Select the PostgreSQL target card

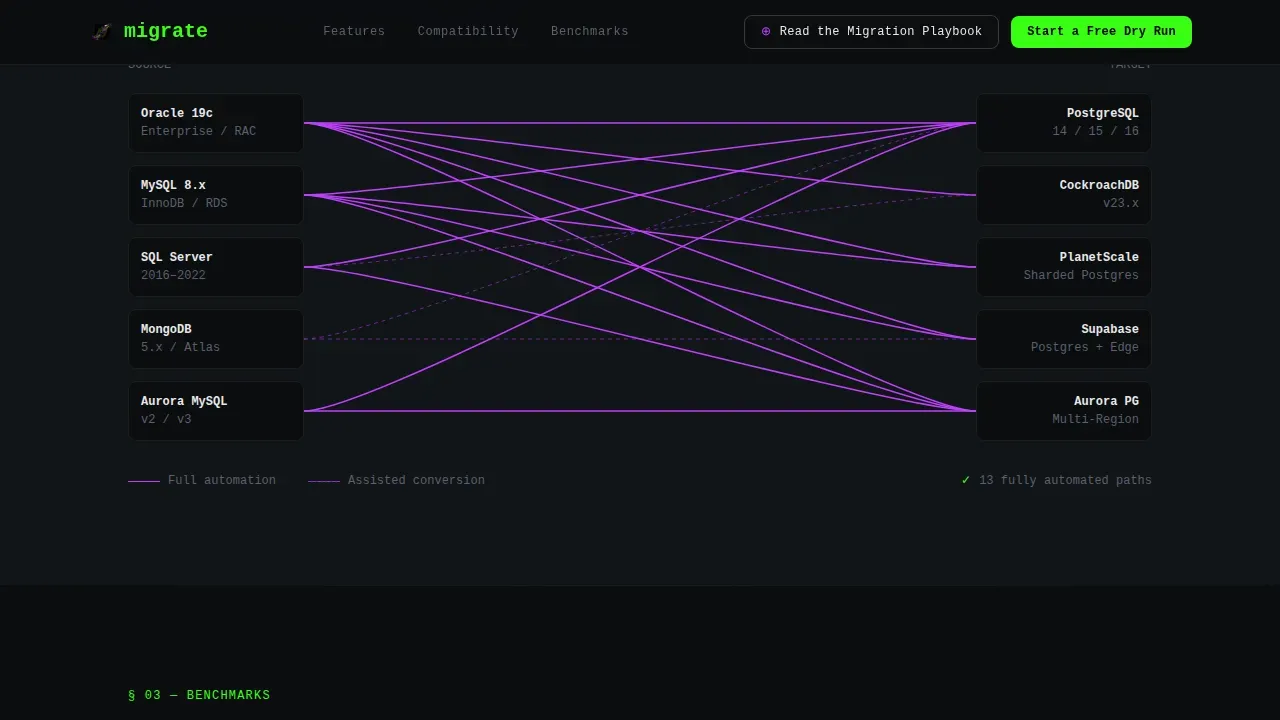1064,123
